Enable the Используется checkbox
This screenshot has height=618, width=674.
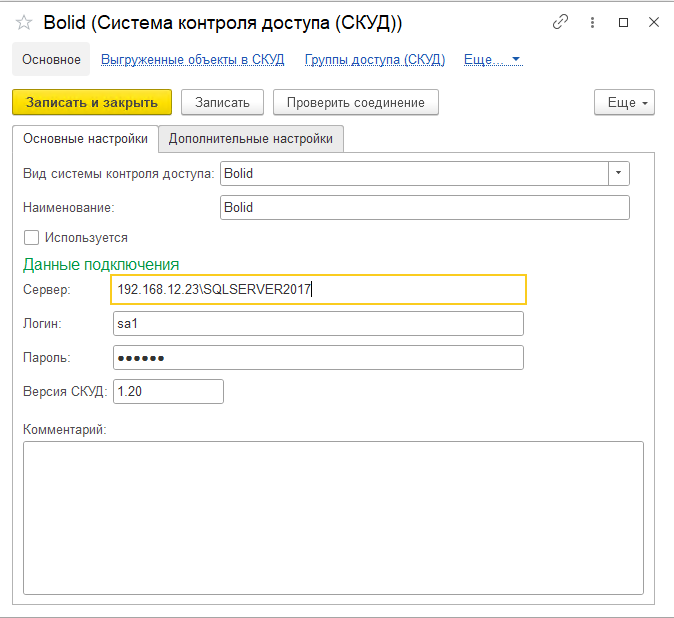(32, 238)
